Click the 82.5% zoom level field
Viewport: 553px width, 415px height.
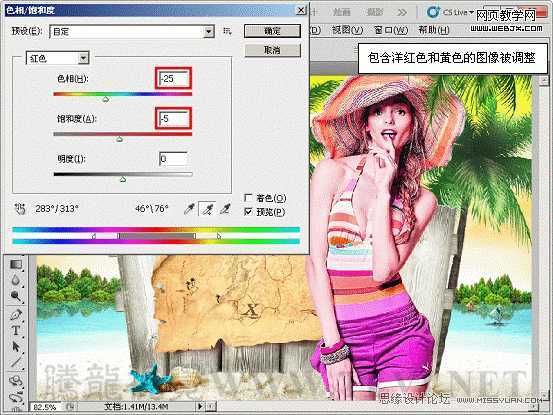coord(45,407)
